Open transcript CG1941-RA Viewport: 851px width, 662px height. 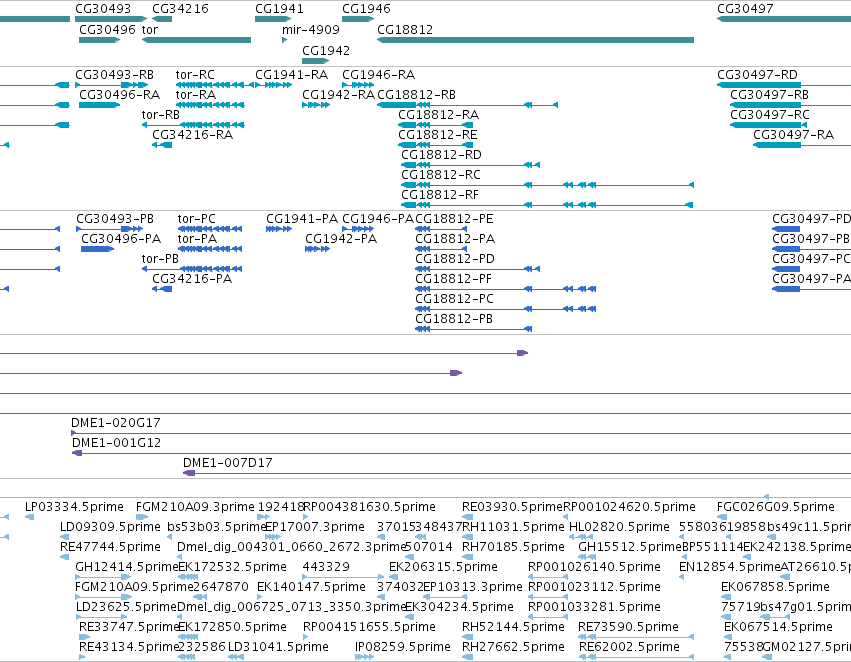coord(291,74)
